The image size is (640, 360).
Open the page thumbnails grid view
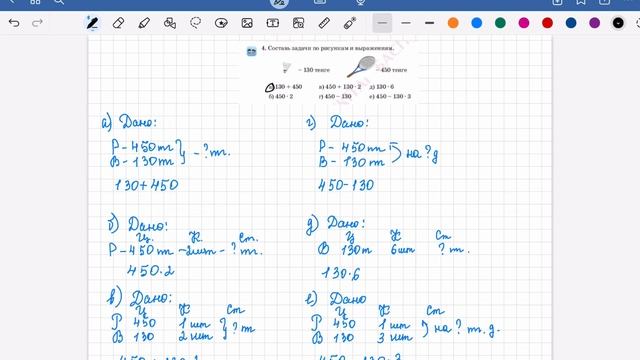(35, 2)
